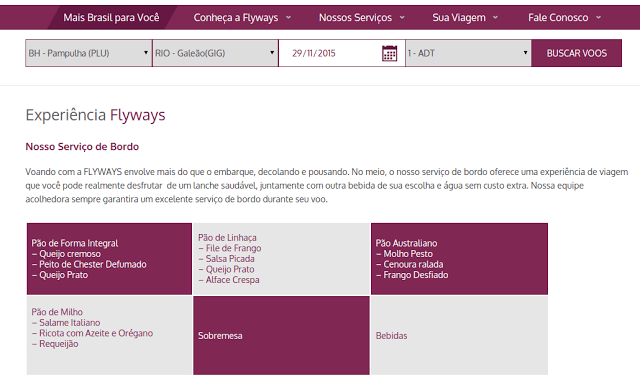Click the chevron beside Sua Viagem
The width and height of the screenshot is (640, 391).
pyautogui.click(x=495, y=18)
